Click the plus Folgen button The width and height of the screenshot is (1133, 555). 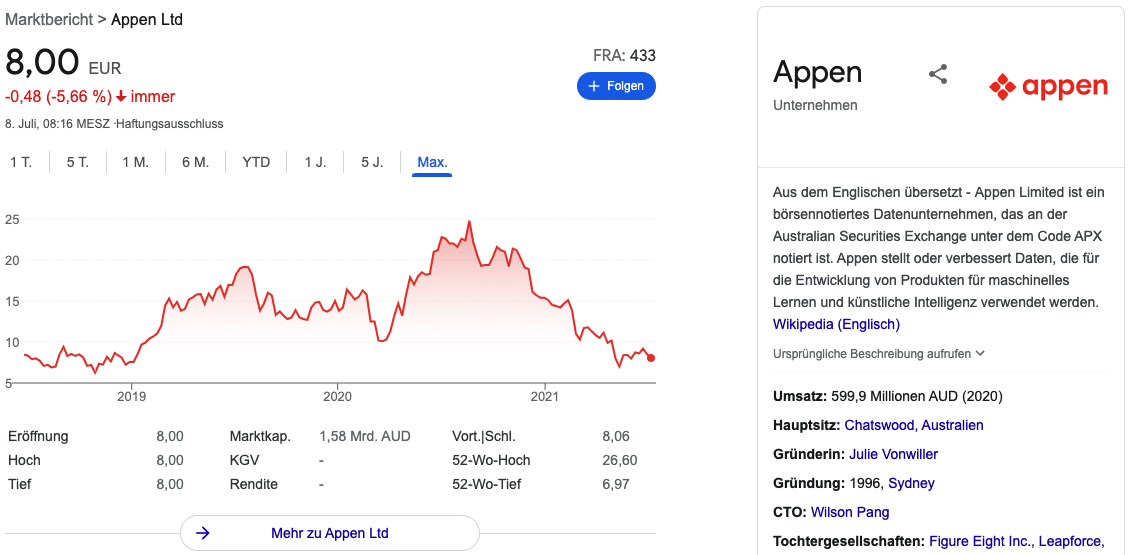tap(616, 86)
